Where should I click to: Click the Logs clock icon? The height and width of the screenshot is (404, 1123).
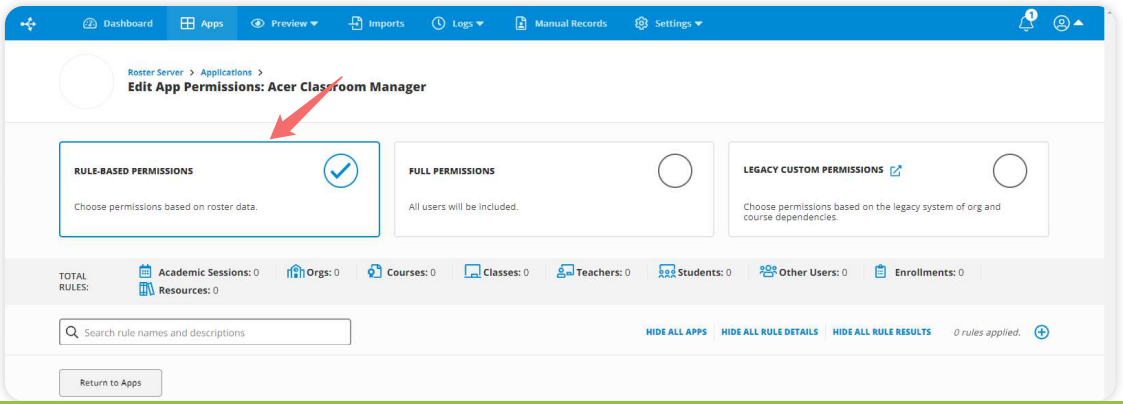click(438, 24)
